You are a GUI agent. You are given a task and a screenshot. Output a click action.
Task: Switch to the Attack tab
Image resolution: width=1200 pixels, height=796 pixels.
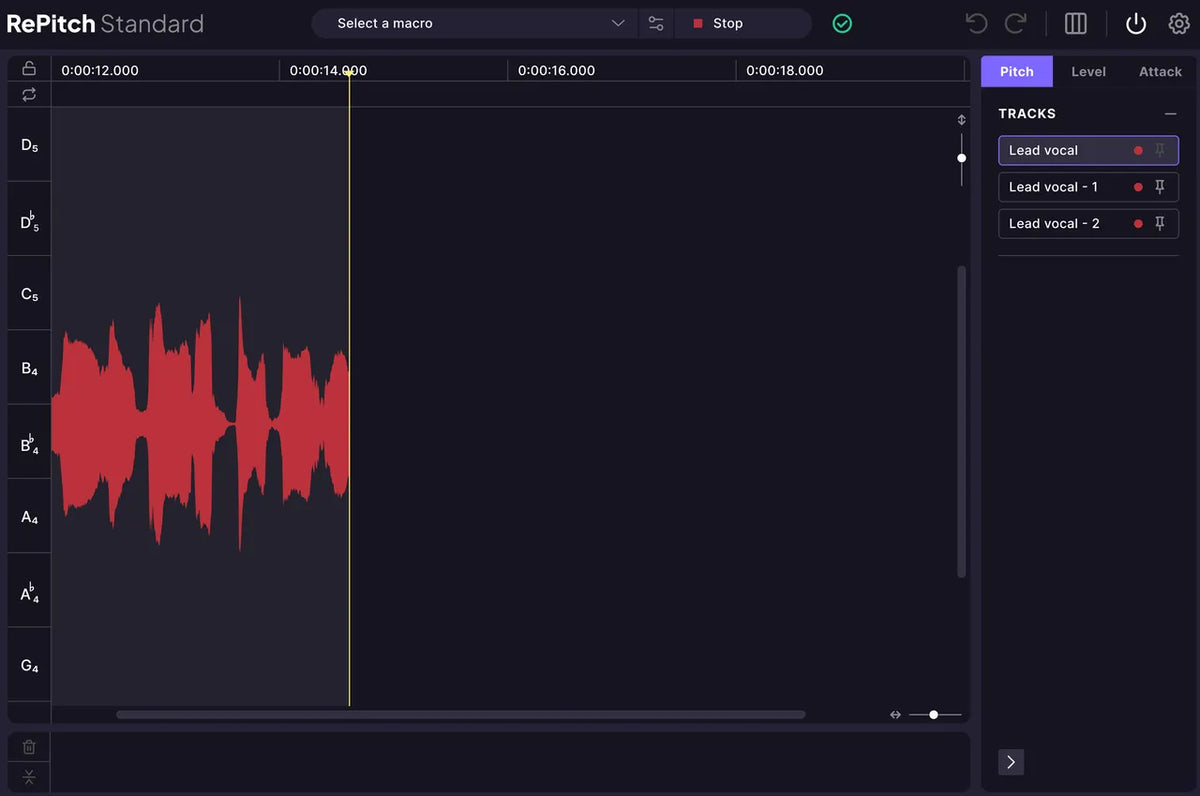[x=1160, y=72]
